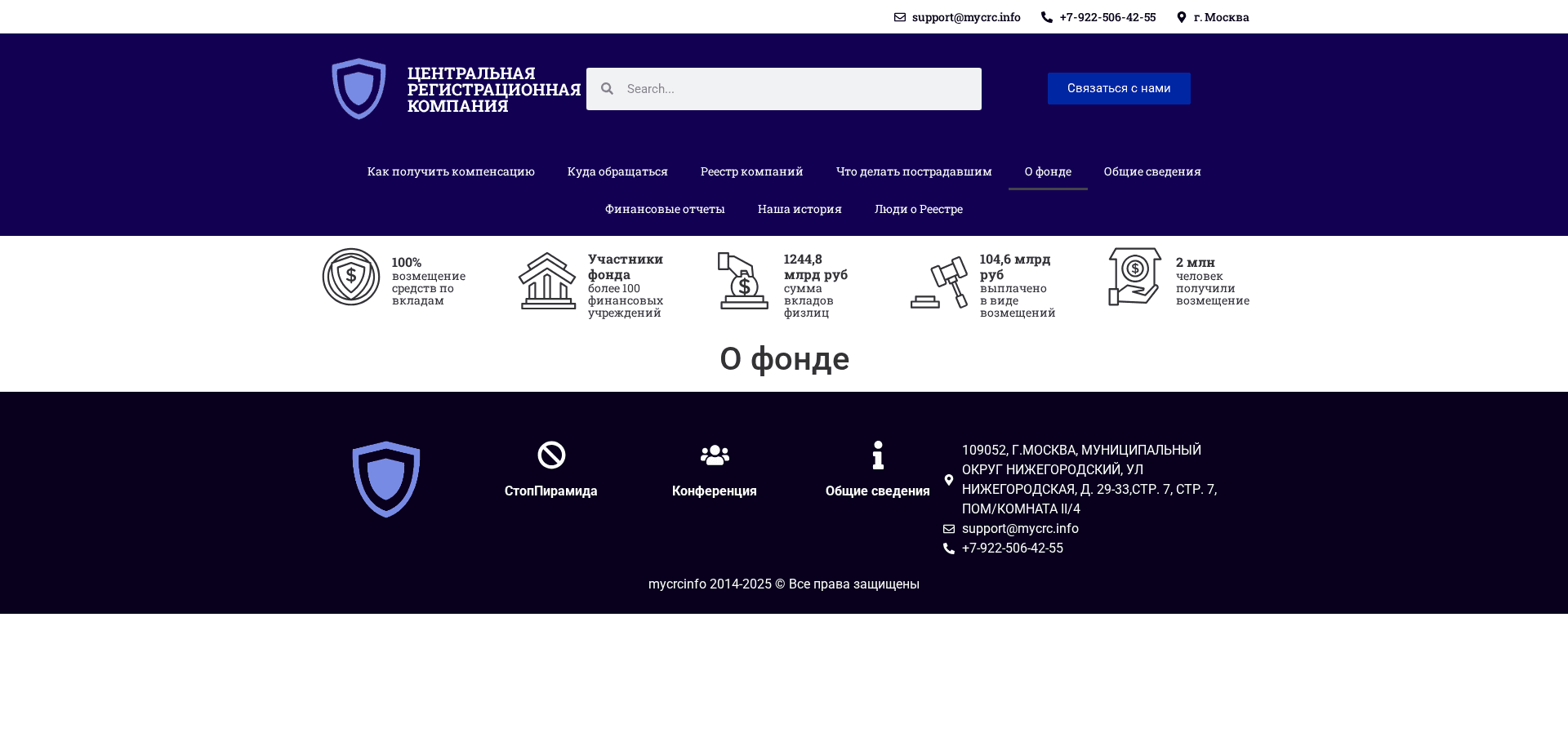Click the bank icon near Участники фонда
The width and height of the screenshot is (1568, 755).
click(547, 281)
